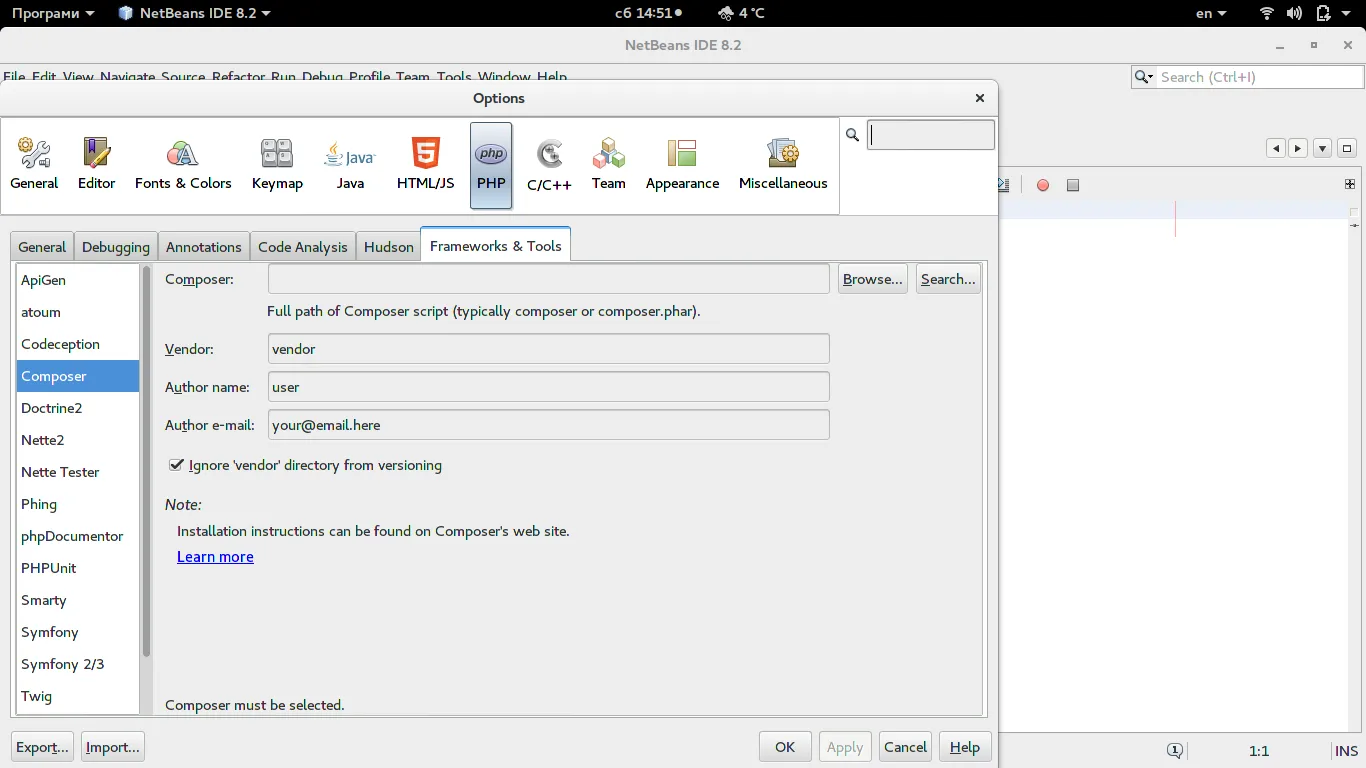Switch to the Hudson tab
The image size is (1366, 768).
coord(389,247)
